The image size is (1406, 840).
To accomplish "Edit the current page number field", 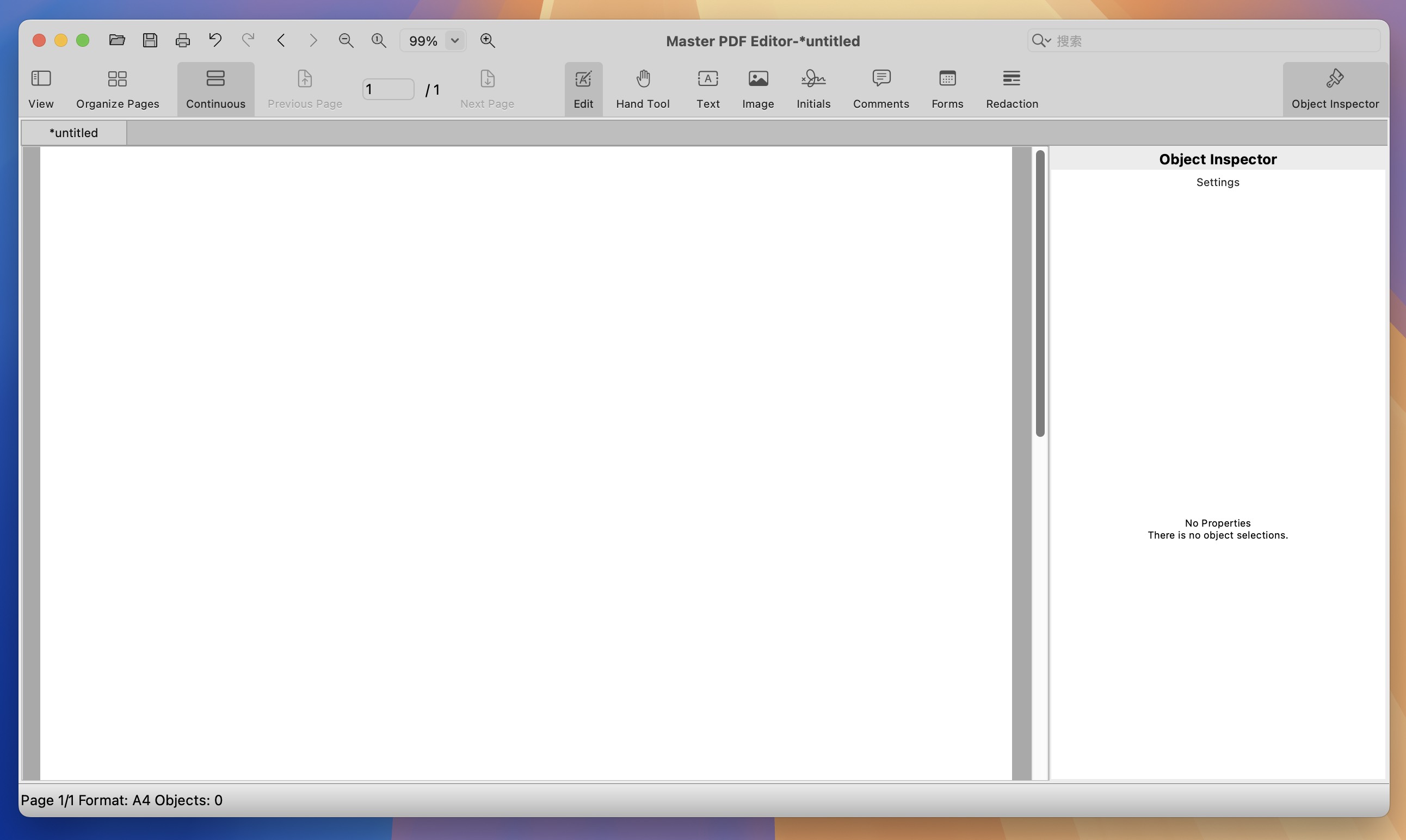I will [x=388, y=88].
